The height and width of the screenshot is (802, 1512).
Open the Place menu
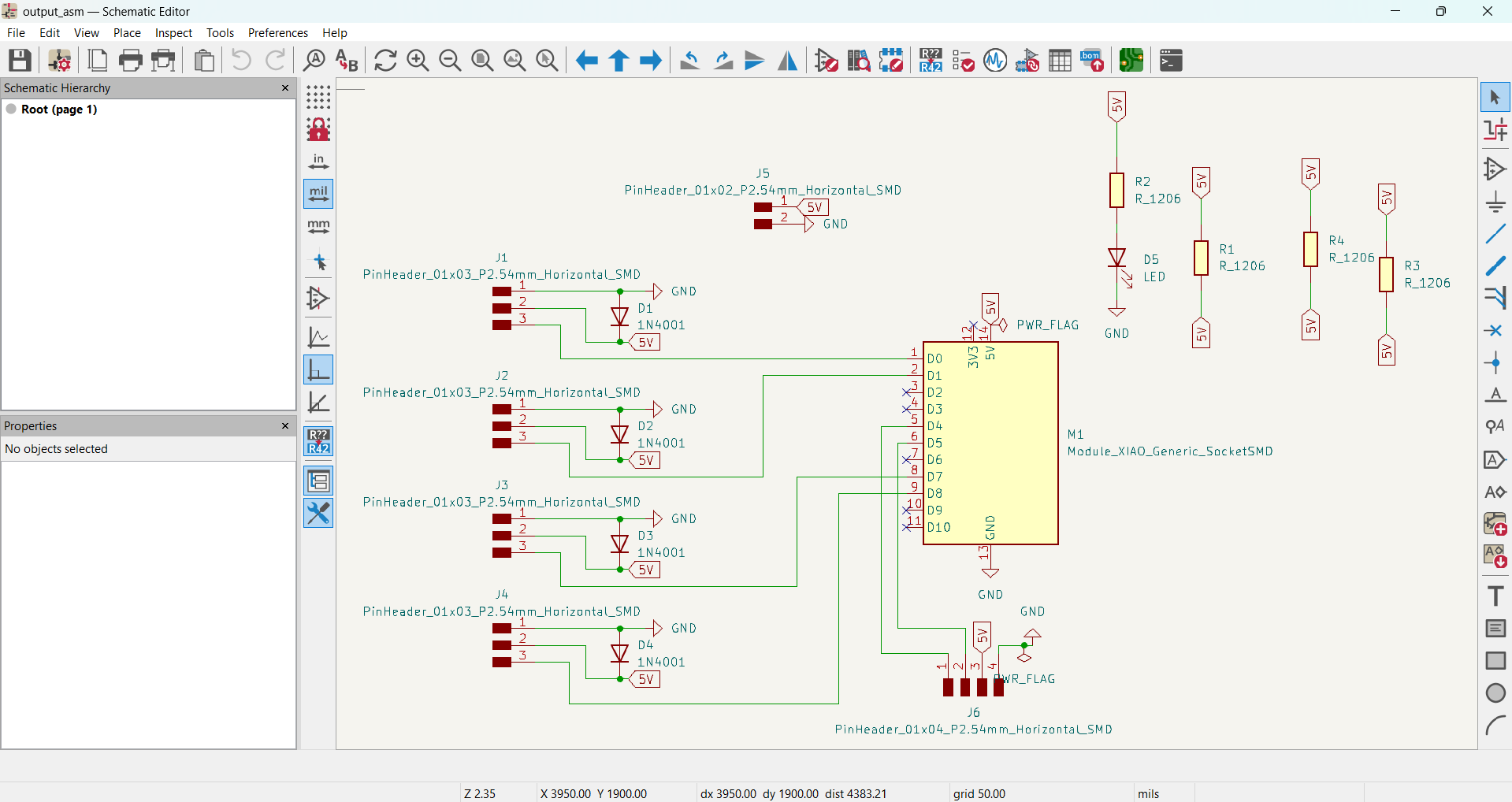[x=127, y=32]
